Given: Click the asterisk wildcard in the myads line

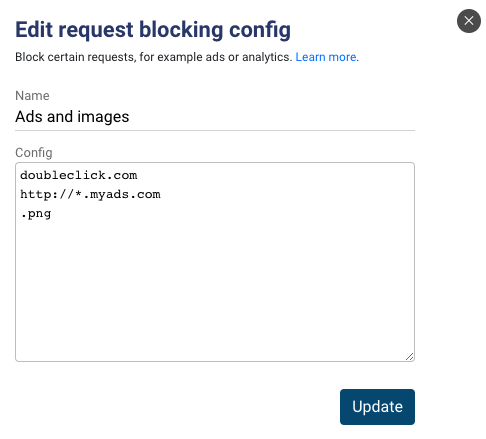Looking at the screenshot, I should [78, 193].
